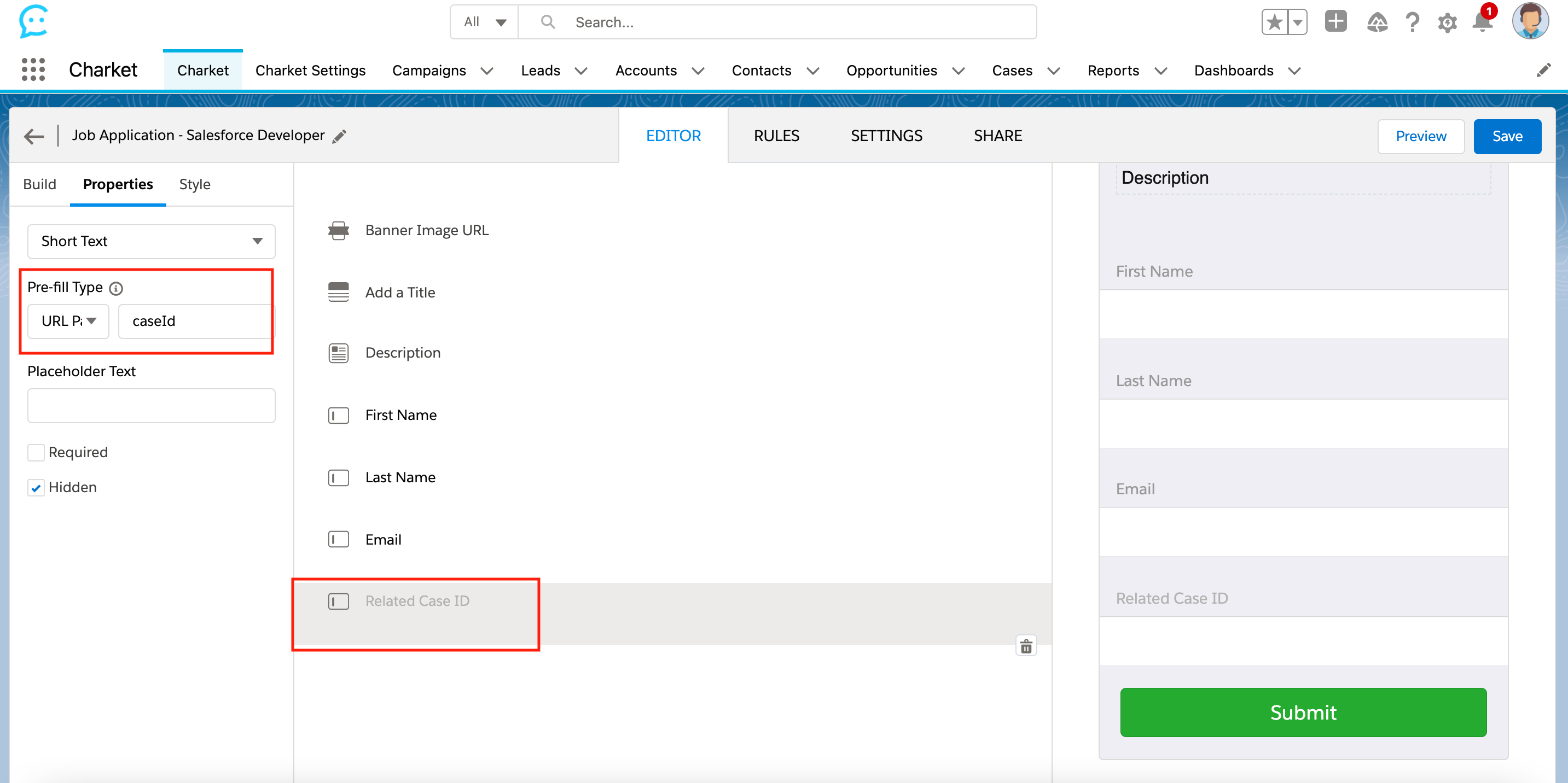The image size is (1568, 783).
Task: Click the Last Name field icon
Action: coord(339,477)
